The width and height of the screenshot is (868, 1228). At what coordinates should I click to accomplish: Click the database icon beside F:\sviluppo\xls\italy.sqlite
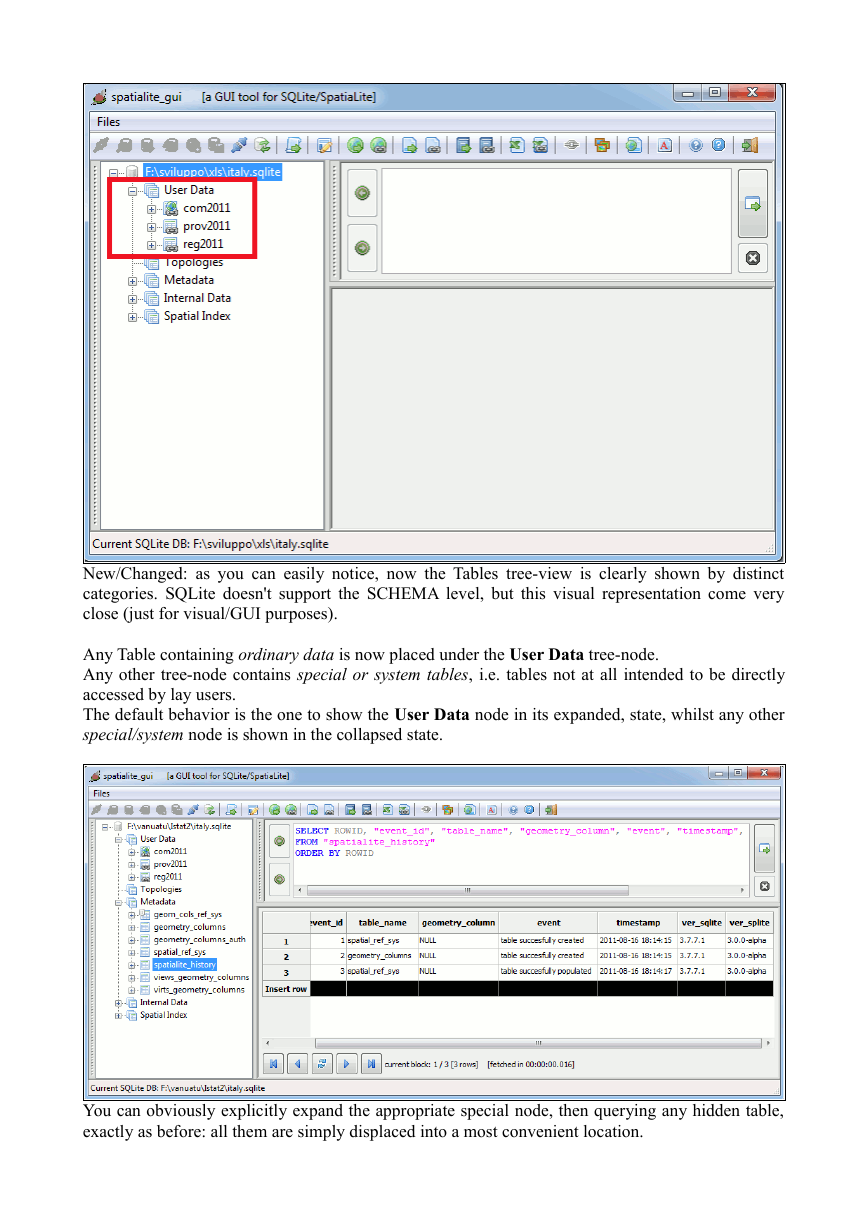click(132, 172)
